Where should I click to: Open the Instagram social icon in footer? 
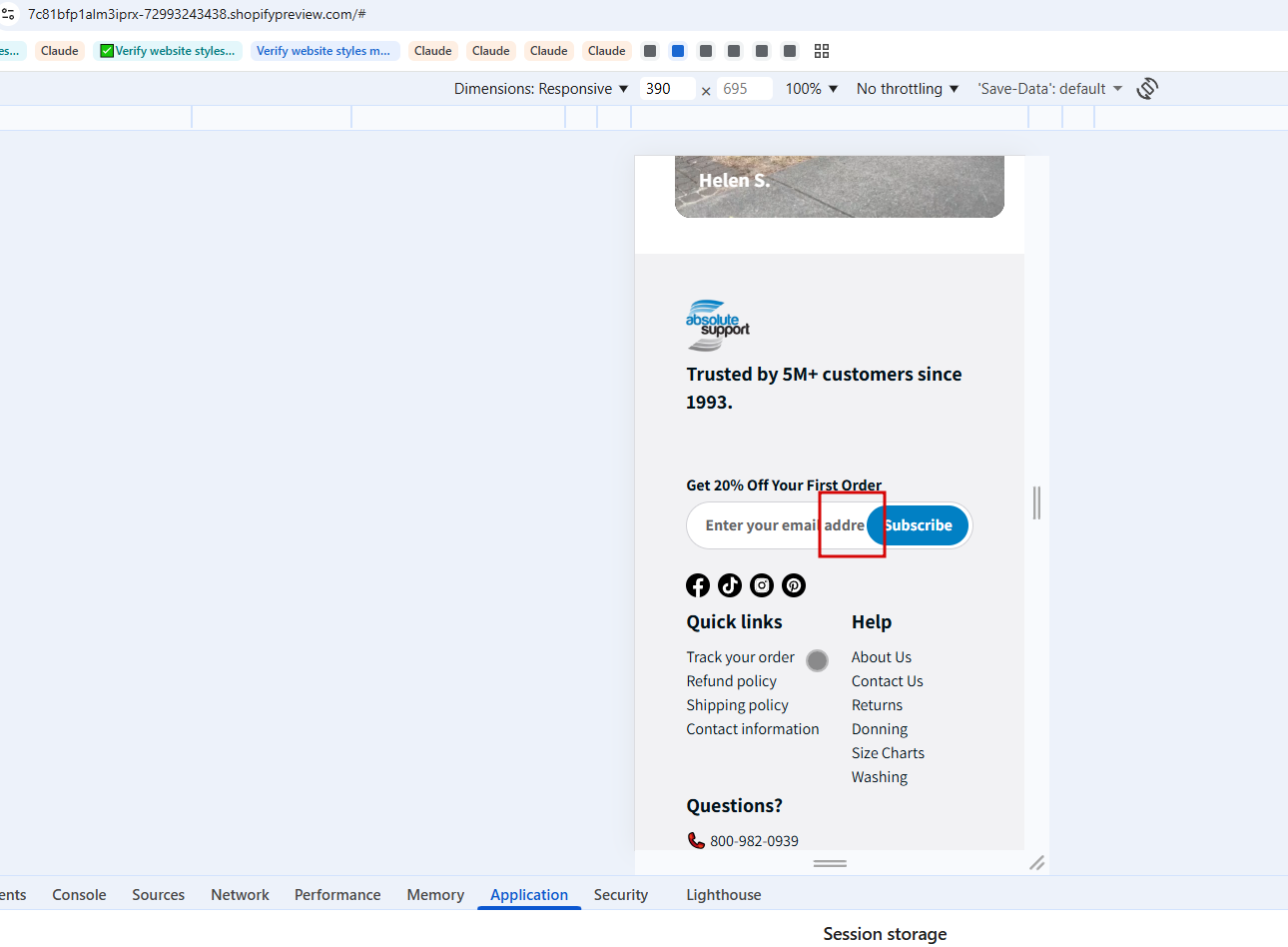(x=762, y=585)
